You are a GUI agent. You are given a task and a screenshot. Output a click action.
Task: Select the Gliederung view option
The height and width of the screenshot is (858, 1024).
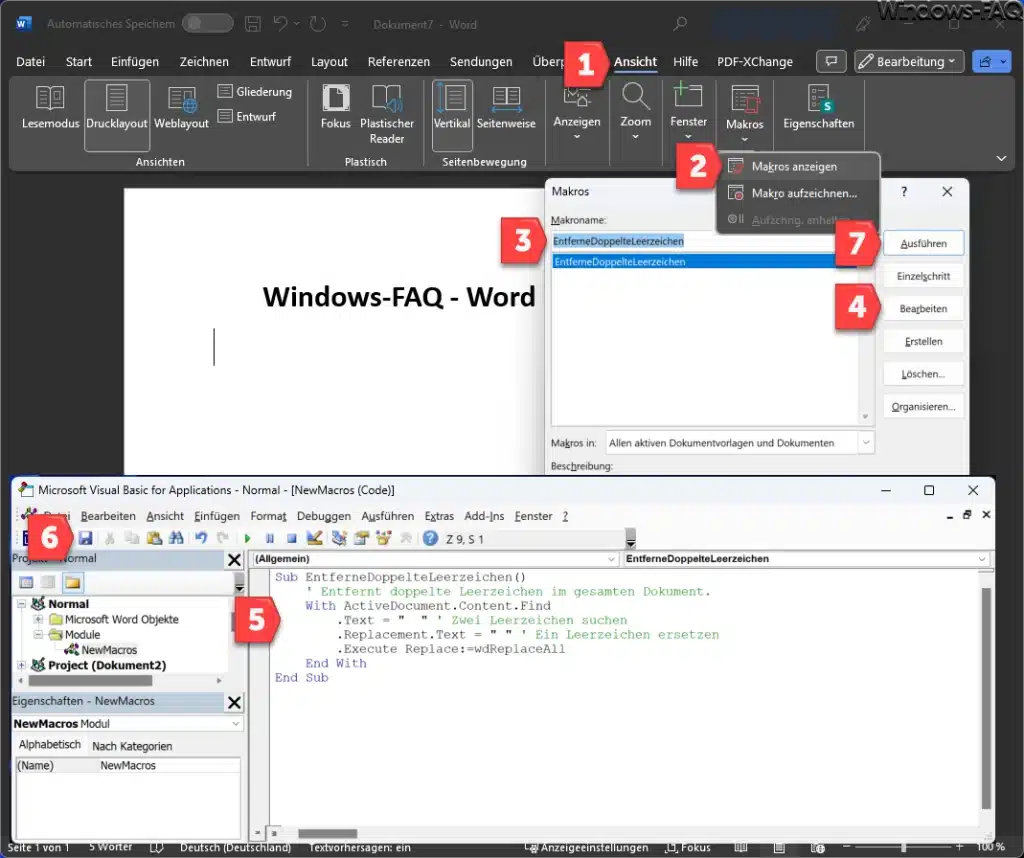coord(255,91)
